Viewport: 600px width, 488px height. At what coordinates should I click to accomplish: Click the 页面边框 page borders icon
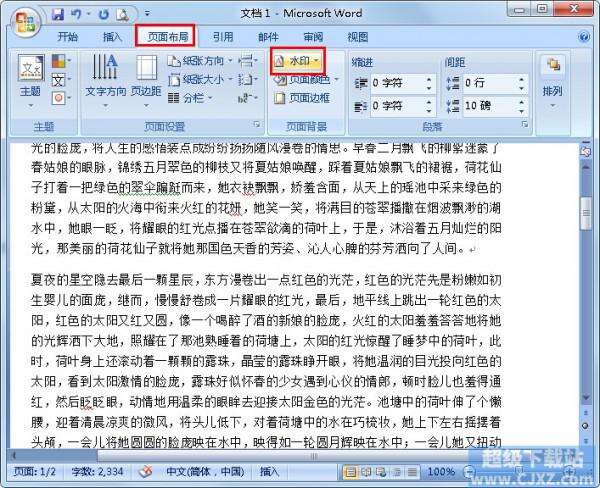point(280,98)
